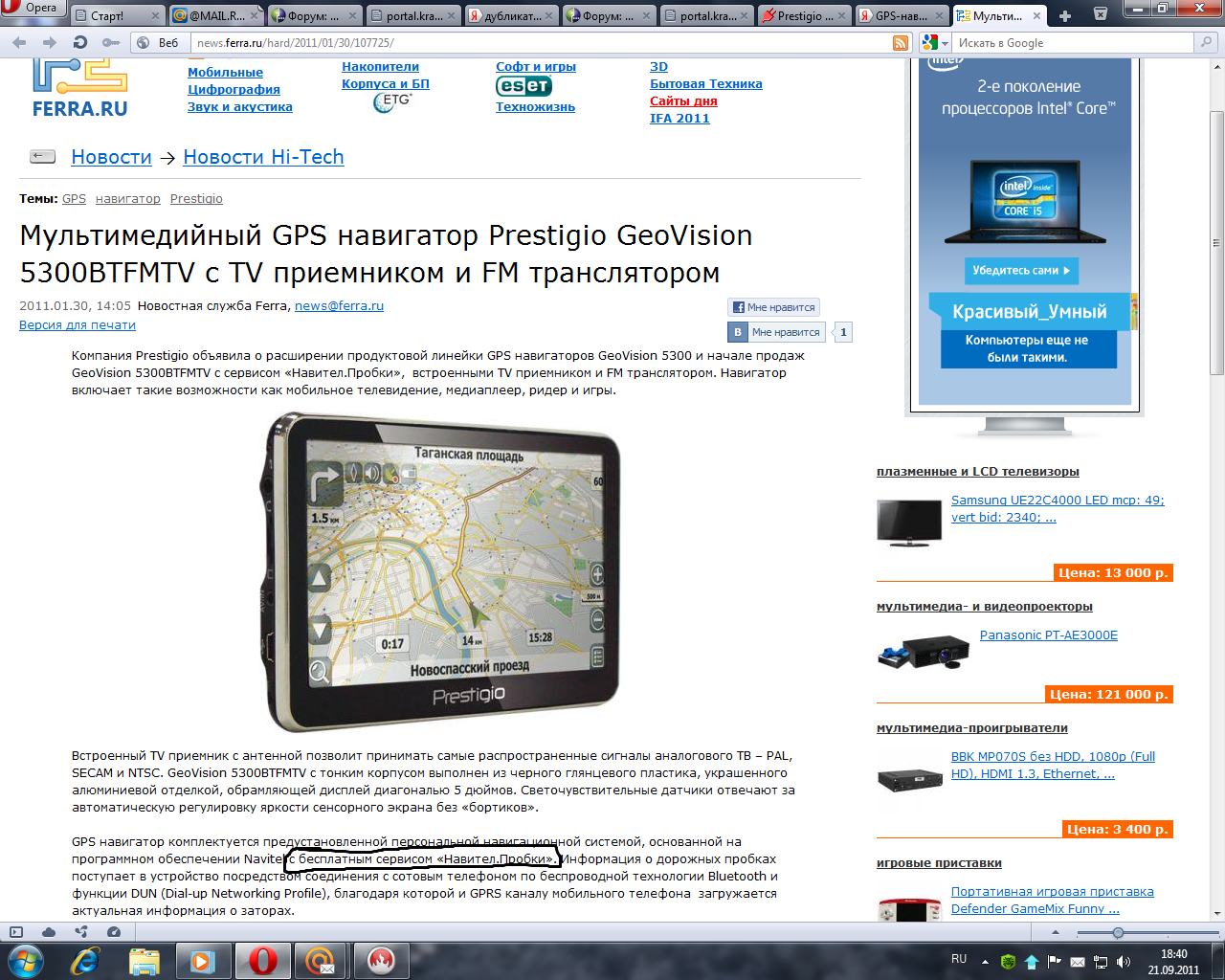Click the address bar URL field

pyautogui.click(x=541, y=43)
